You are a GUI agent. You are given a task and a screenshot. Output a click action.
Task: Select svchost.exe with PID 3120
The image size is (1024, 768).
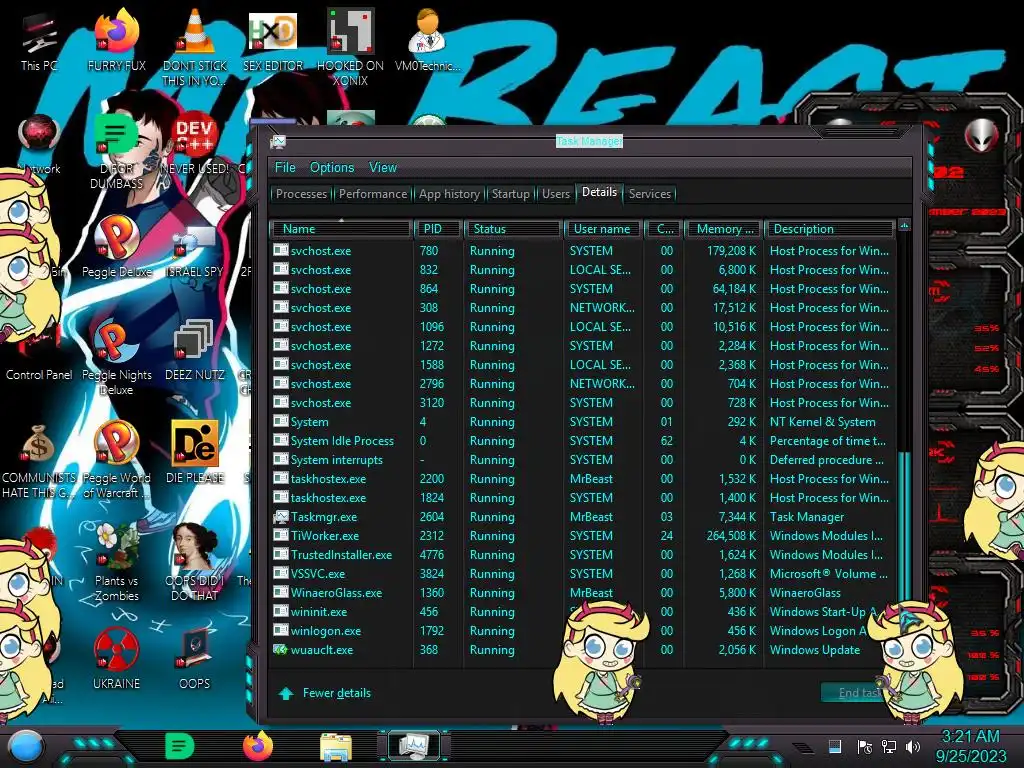tap(581, 403)
